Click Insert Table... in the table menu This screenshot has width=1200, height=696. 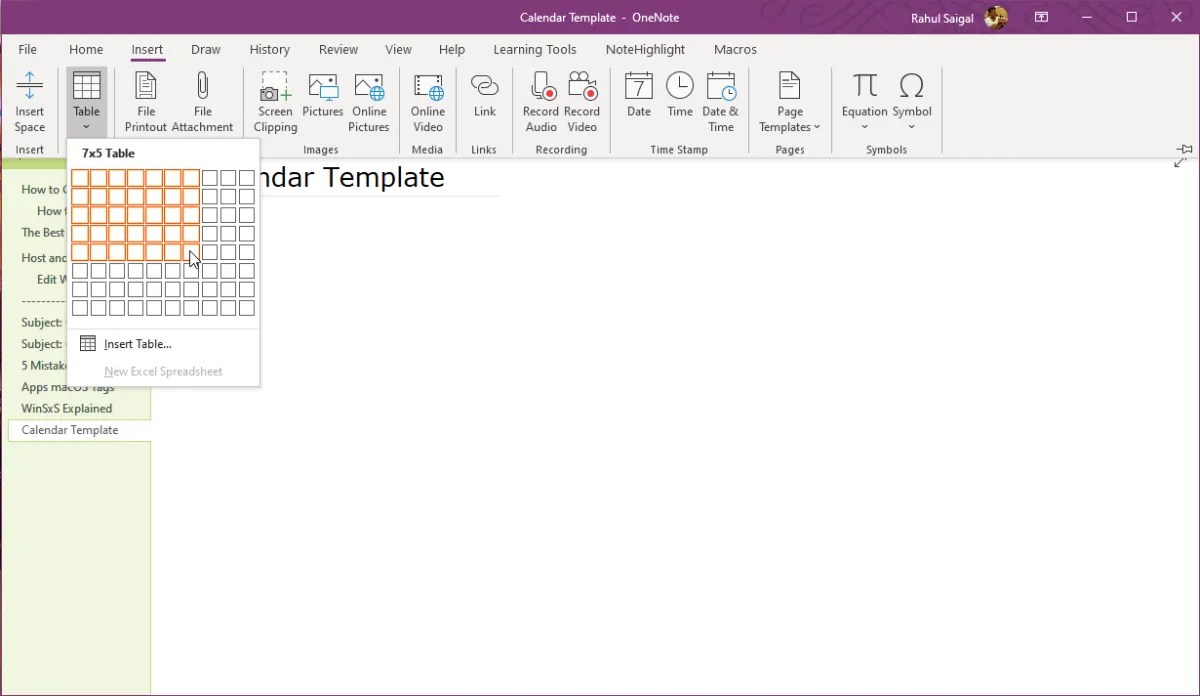click(x=137, y=343)
